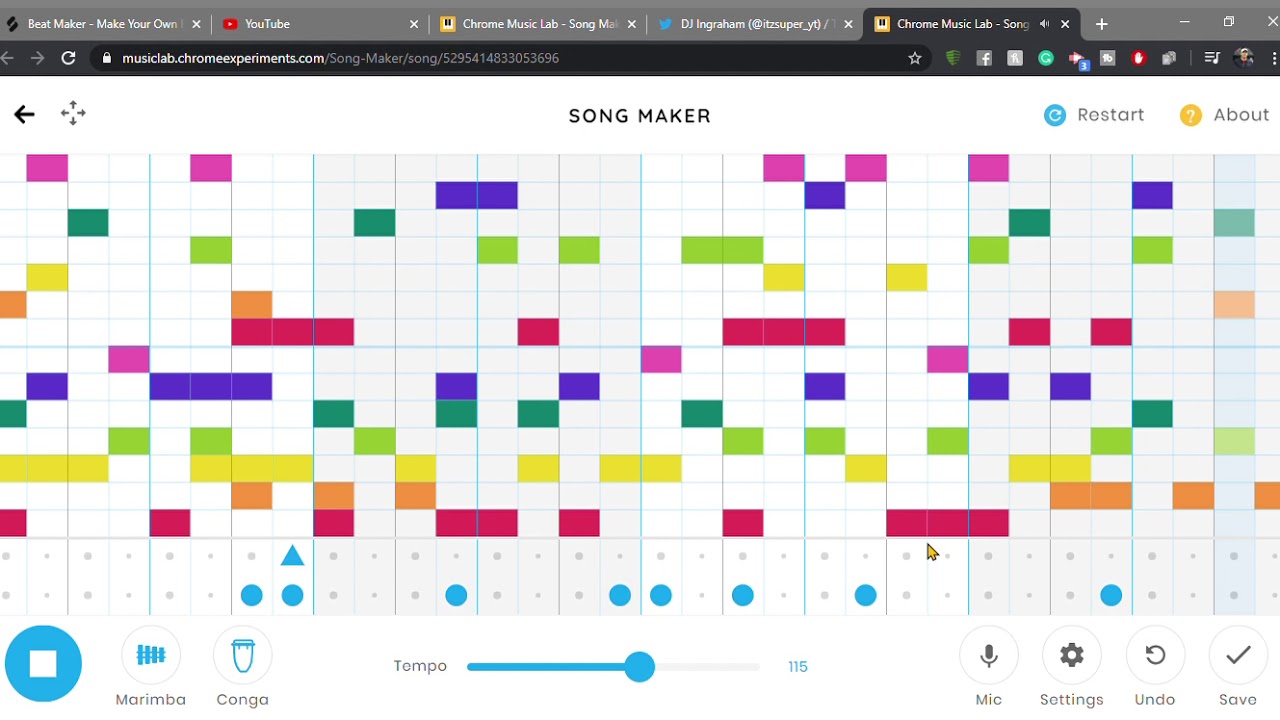
Task: Open the copy pages extension icon
Action: tap(1169, 58)
